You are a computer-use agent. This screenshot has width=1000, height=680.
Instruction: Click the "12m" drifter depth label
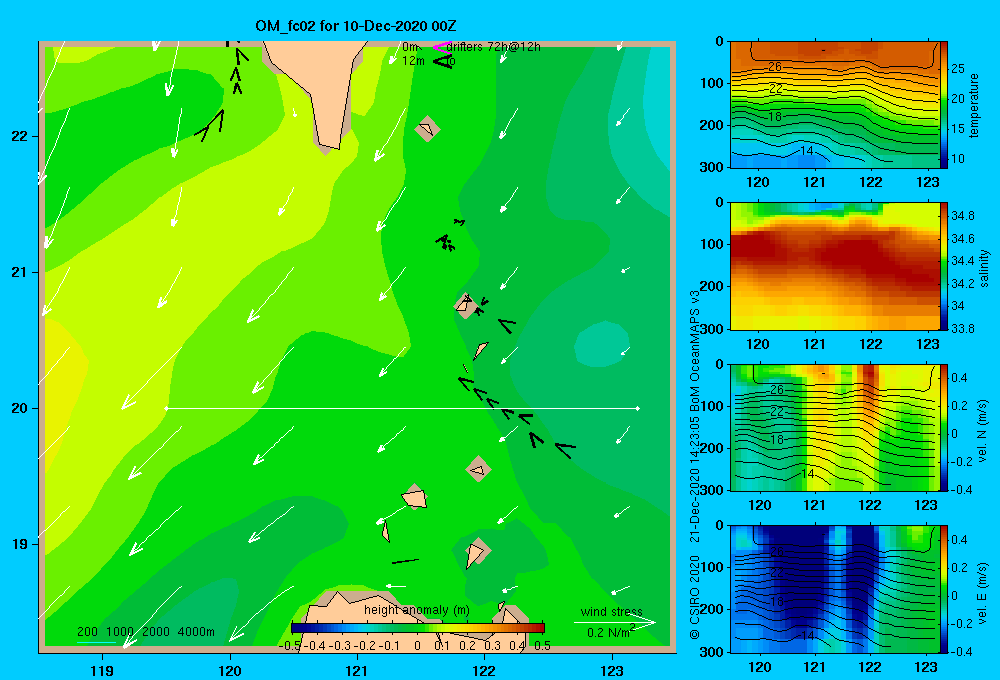pyautogui.click(x=413, y=61)
